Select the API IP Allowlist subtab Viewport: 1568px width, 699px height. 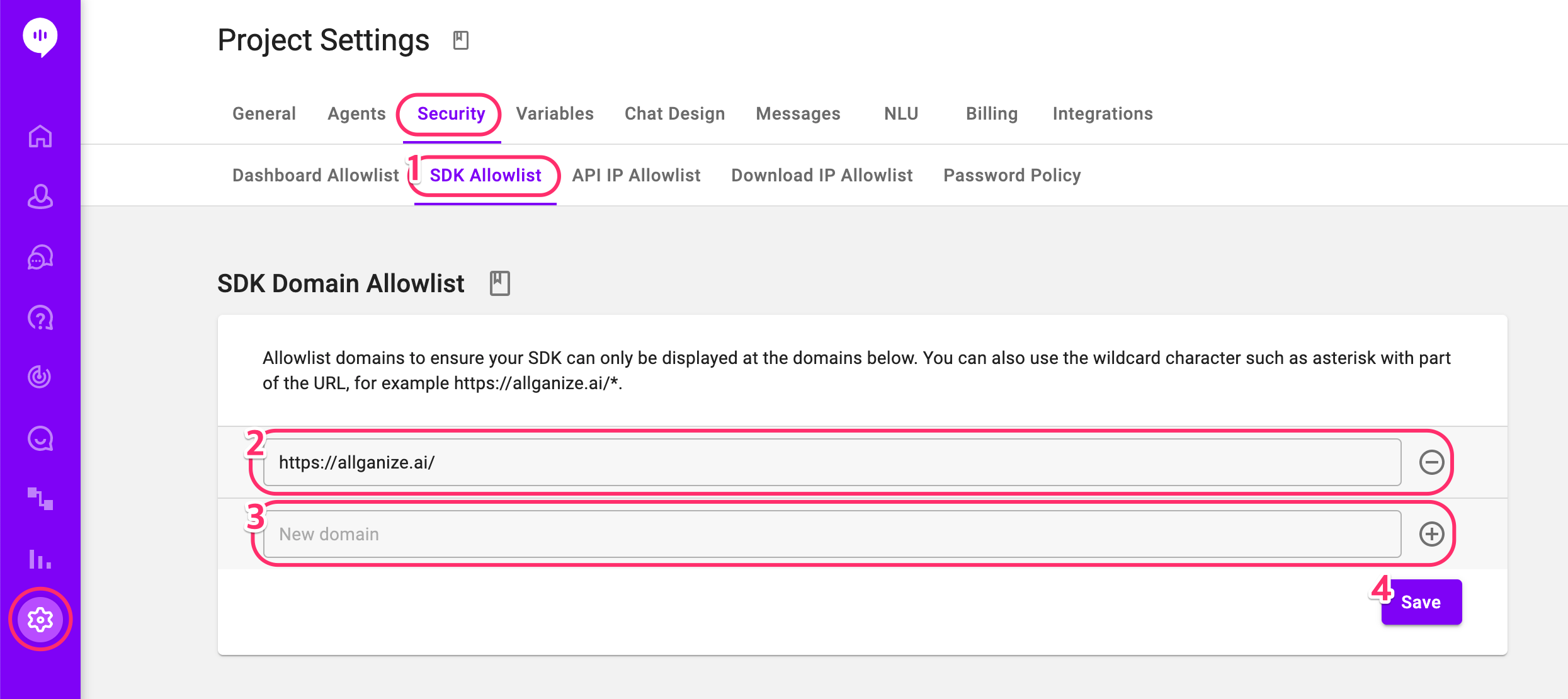tap(636, 176)
